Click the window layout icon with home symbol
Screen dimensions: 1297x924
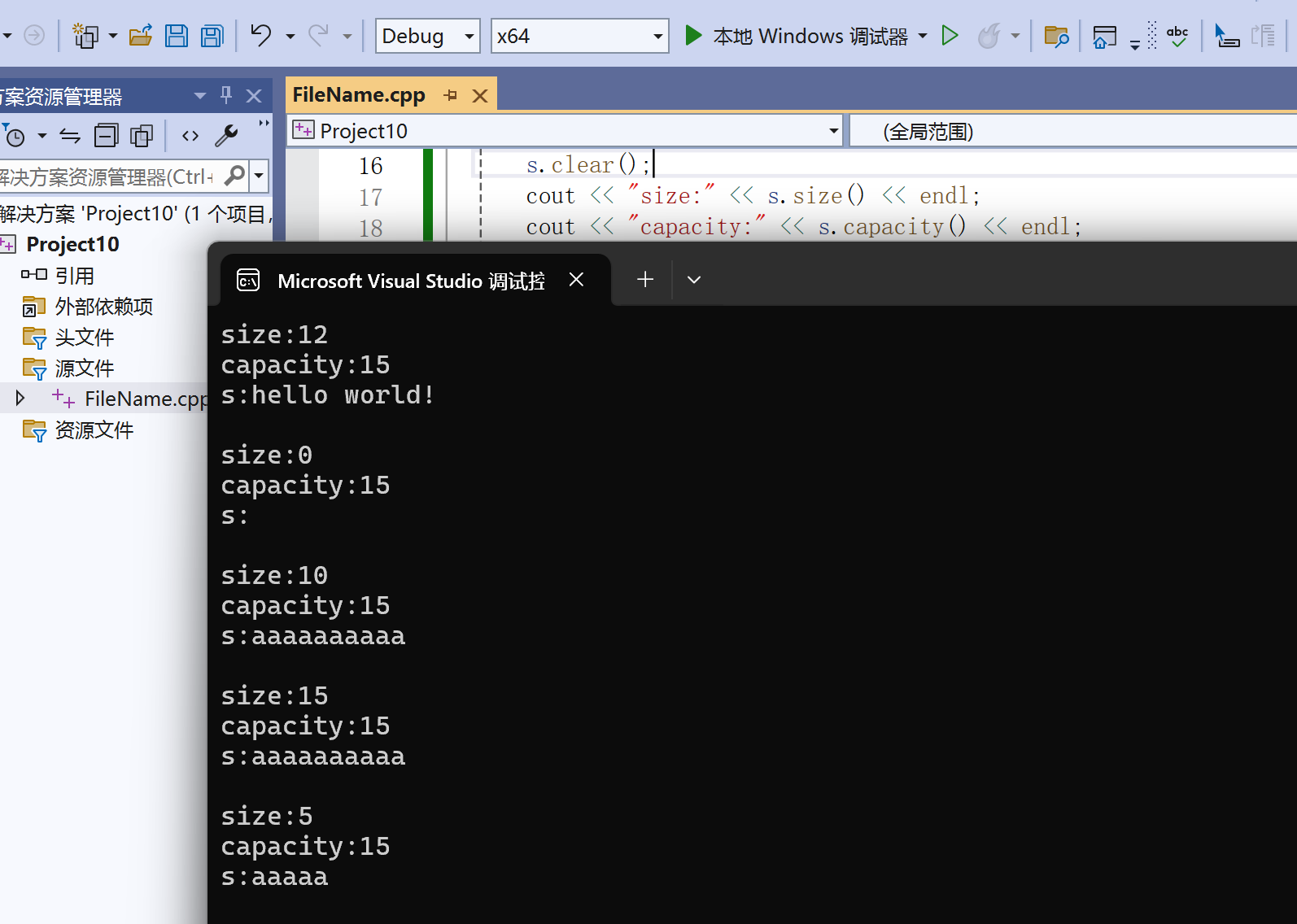(1104, 37)
